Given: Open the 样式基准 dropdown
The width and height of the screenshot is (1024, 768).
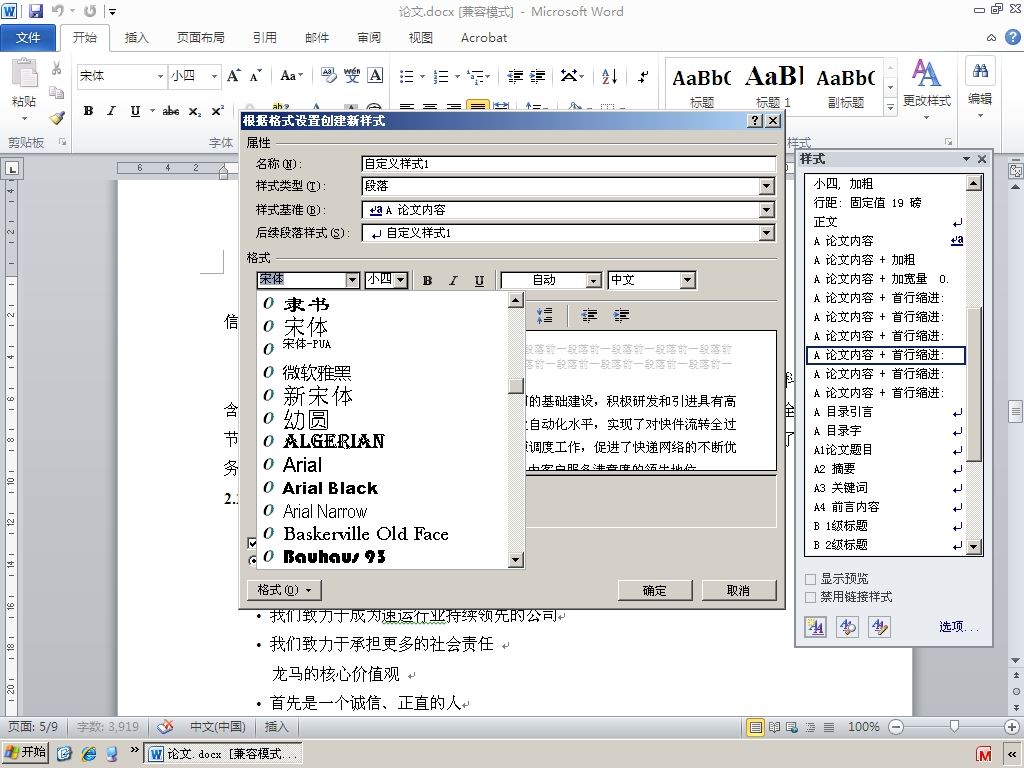Looking at the screenshot, I should coord(767,210).
